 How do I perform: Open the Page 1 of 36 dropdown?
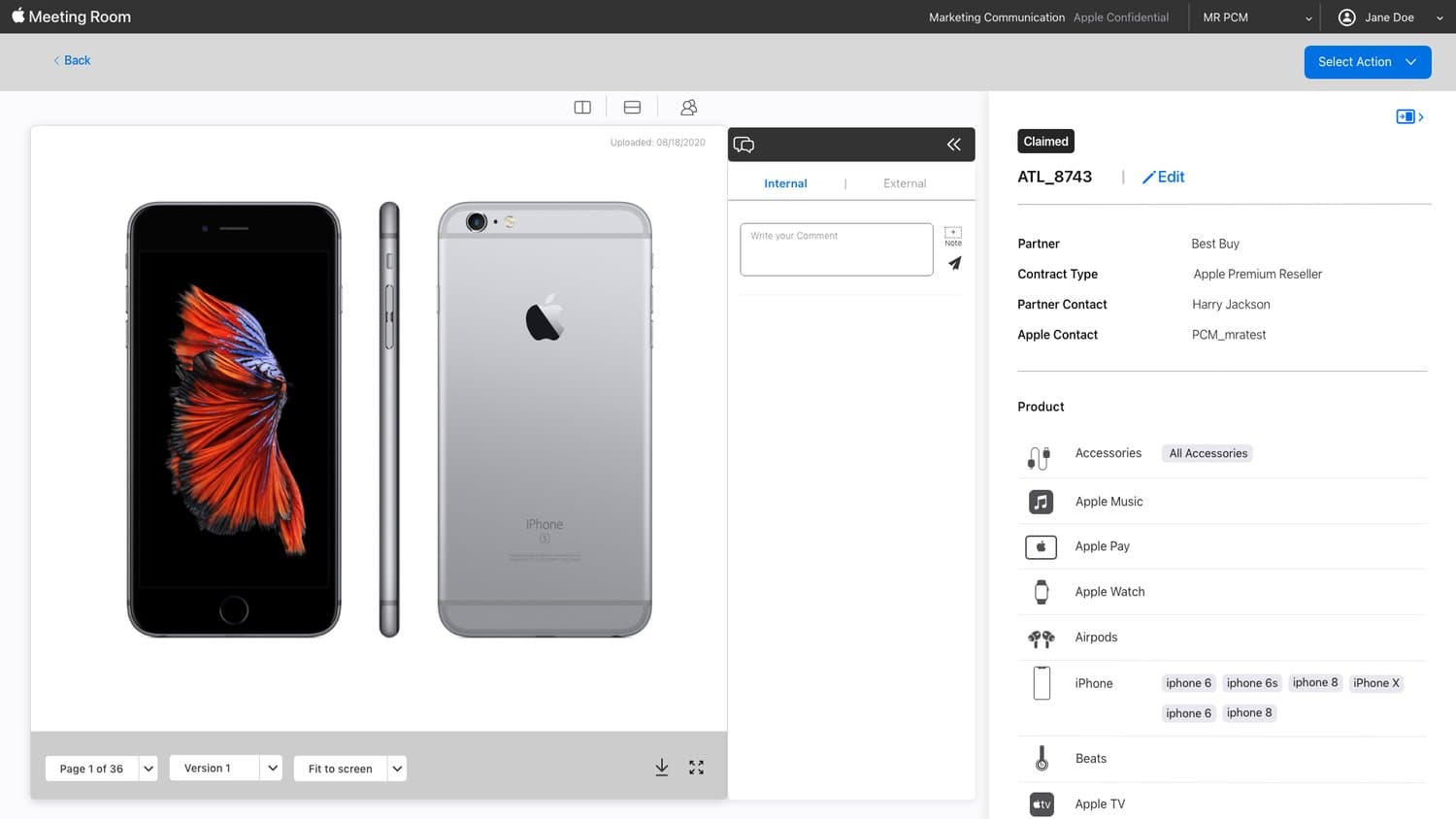101,769
